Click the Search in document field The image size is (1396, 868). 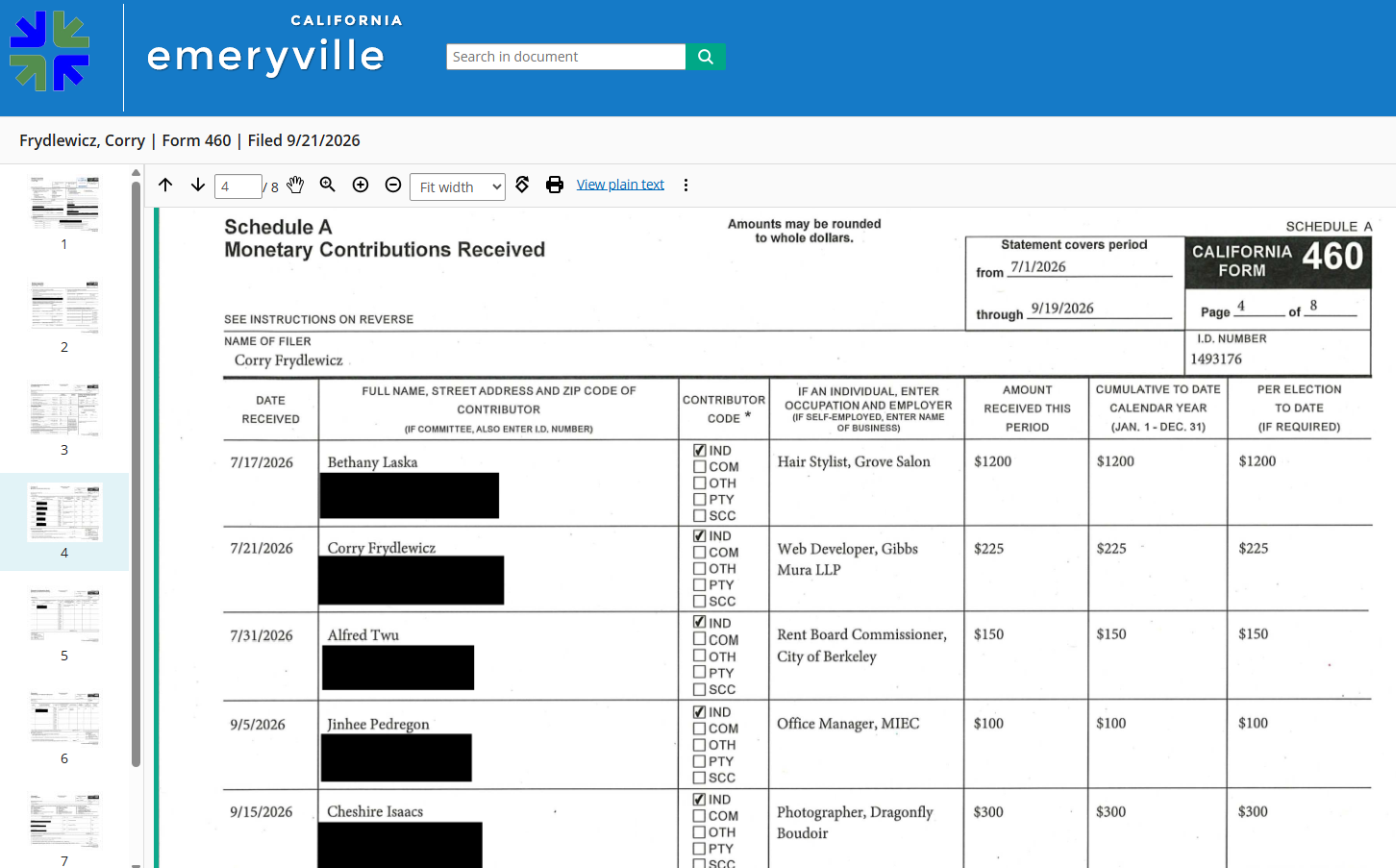pyautogui.click(x=566, y=57)
